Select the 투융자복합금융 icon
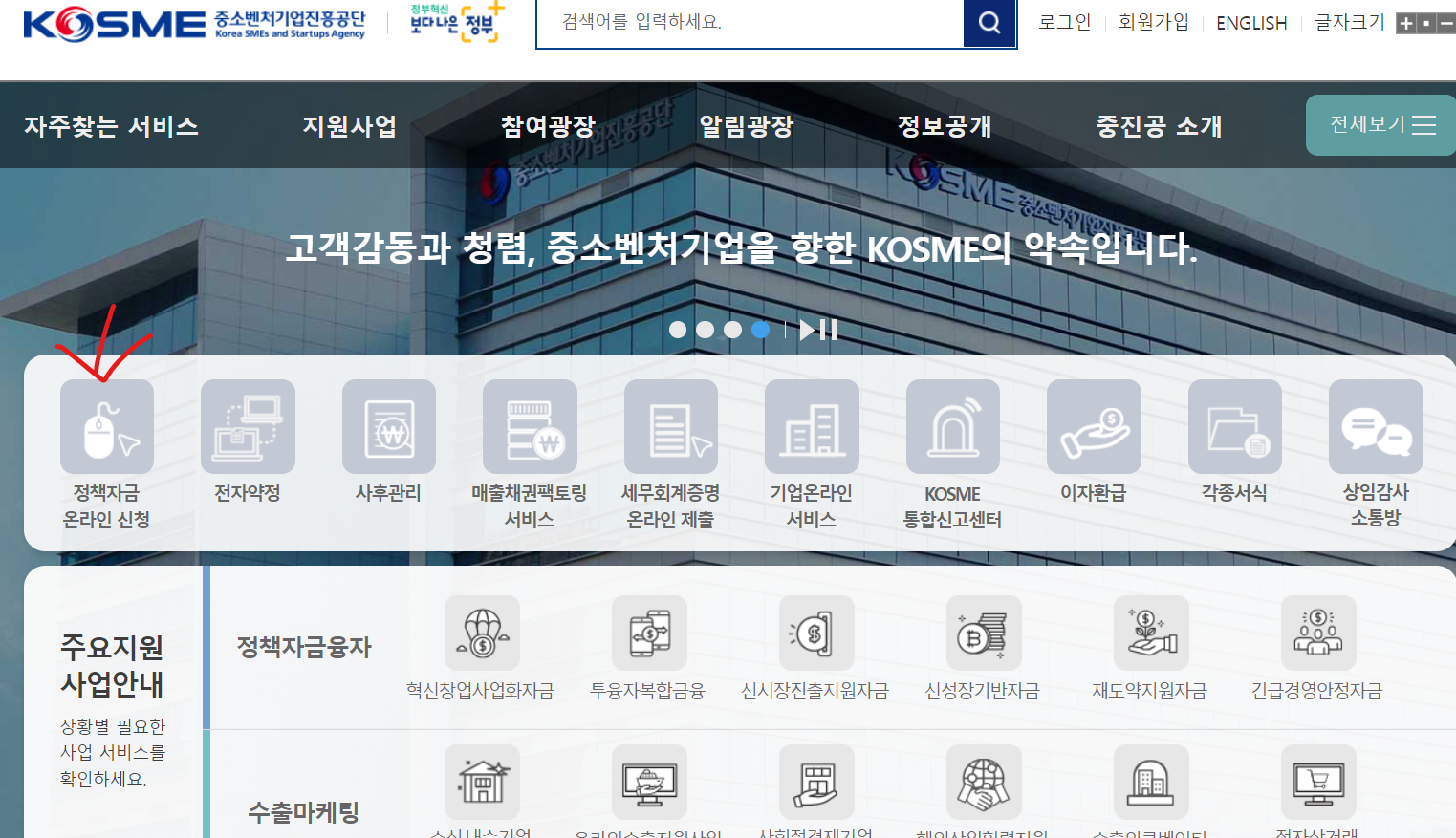This screenshot has height=838, width=1456. tap(649, 633)
